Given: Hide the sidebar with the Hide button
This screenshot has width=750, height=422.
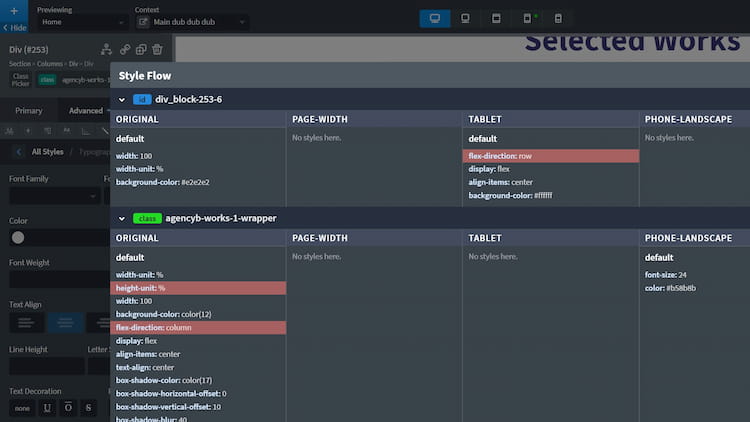Looking at the screenshot, I should (15, 28).
